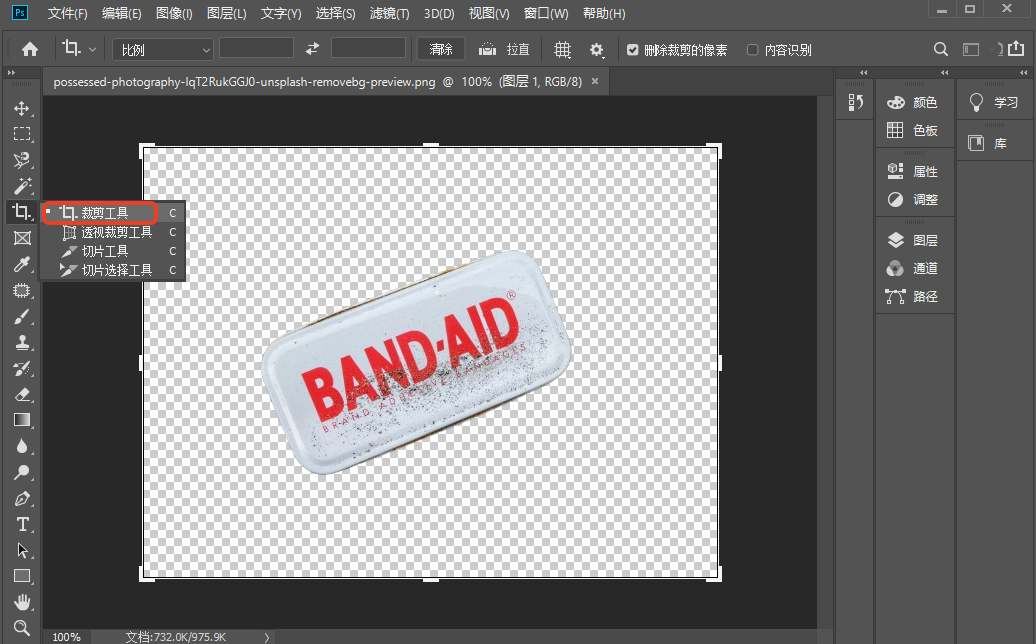Select the Clone Stamp tool

coord(22,342)
